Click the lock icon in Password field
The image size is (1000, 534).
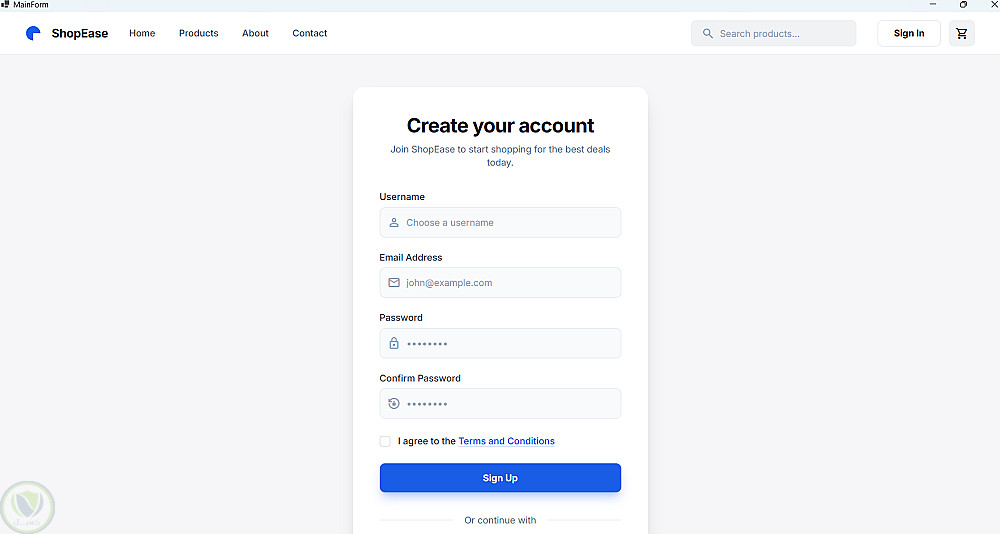pyautogui.click(x=394, y=343)
